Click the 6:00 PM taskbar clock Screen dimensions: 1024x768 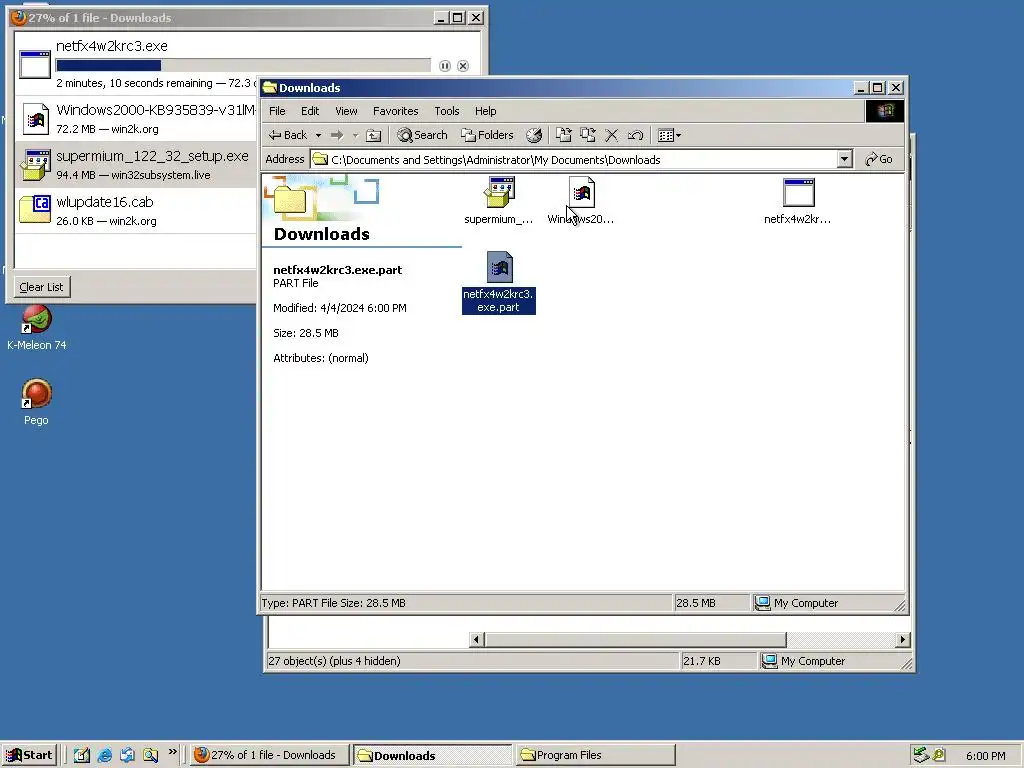[x=985, y=756]
